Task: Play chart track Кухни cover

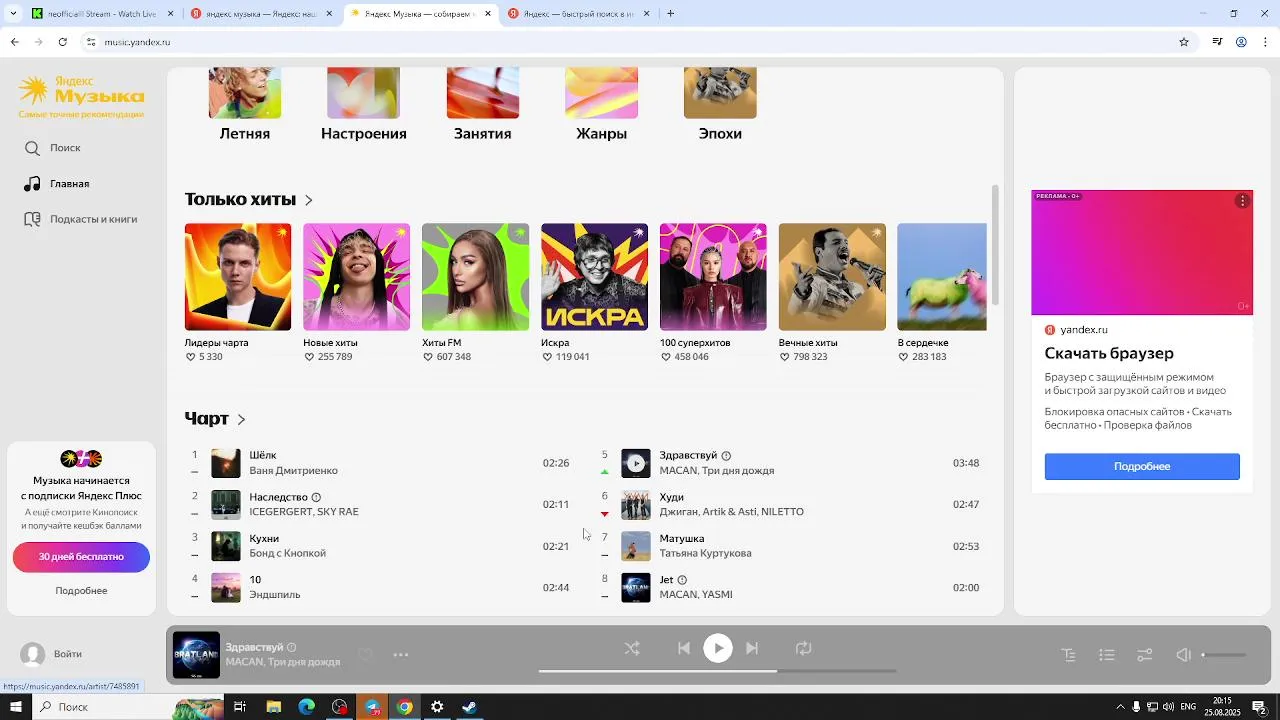Action: (226, 546)
